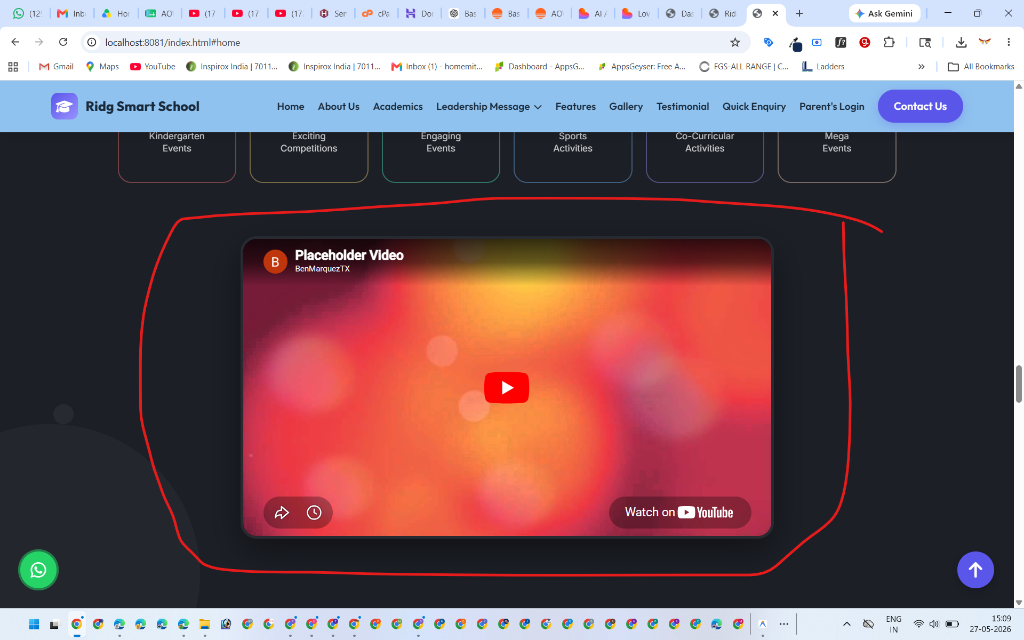
Task: Bookmark this page with the star icon
Action: (735, 42)
